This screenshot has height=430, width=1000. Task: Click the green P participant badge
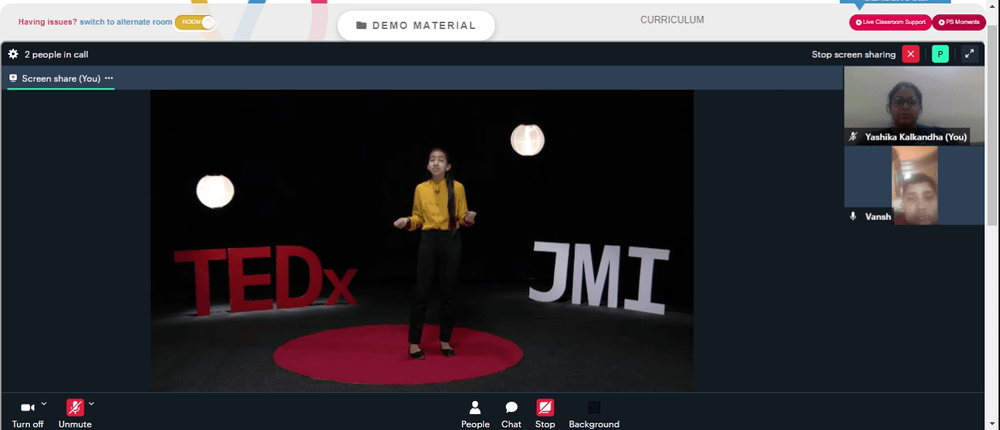click(x=940, y=54)
